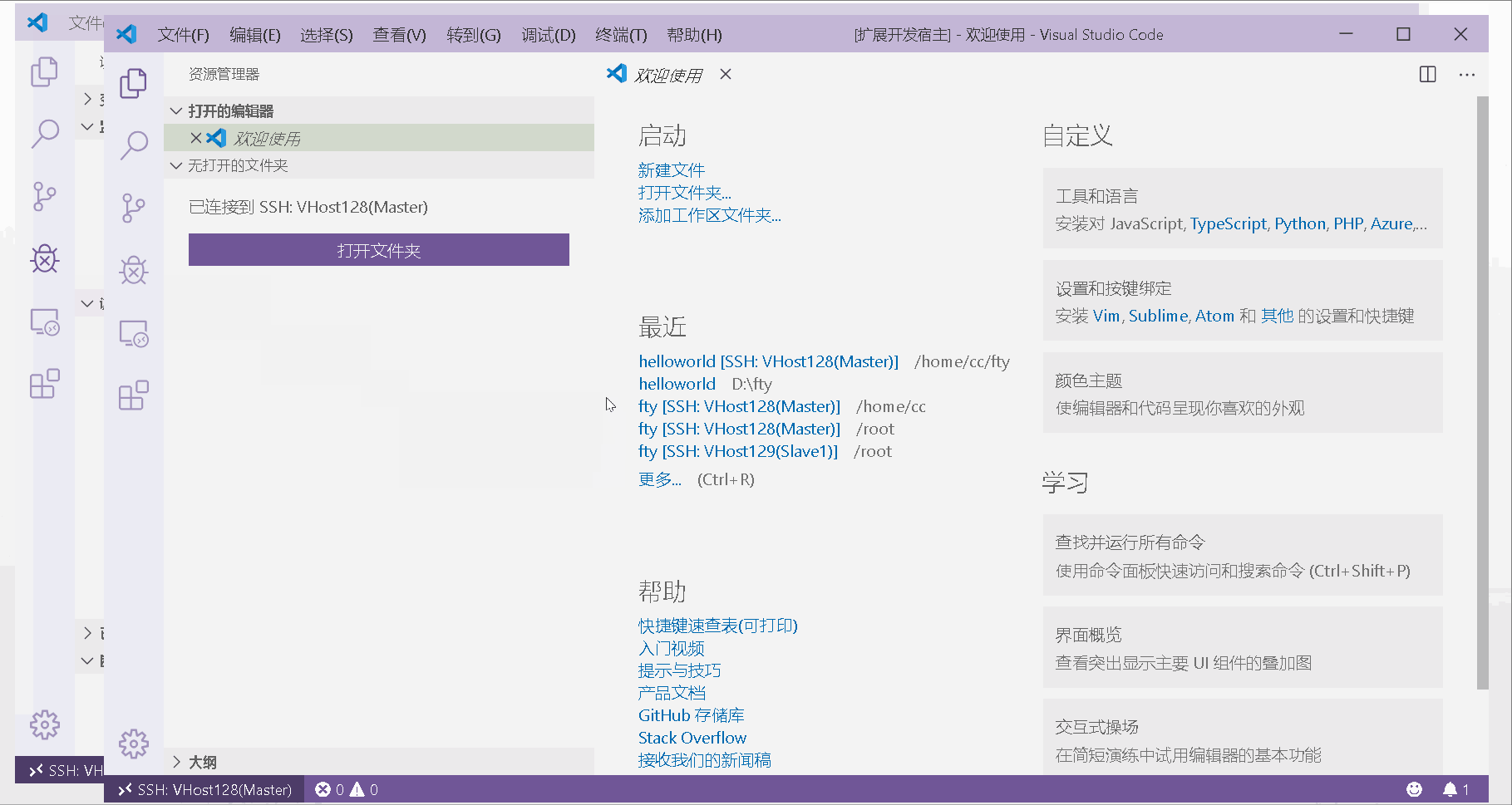Image resolution: width=1512 pixels, height=805 pixels.
Task: Click 接收我们的新闻稿 link
Action: (x=705, y=760)
